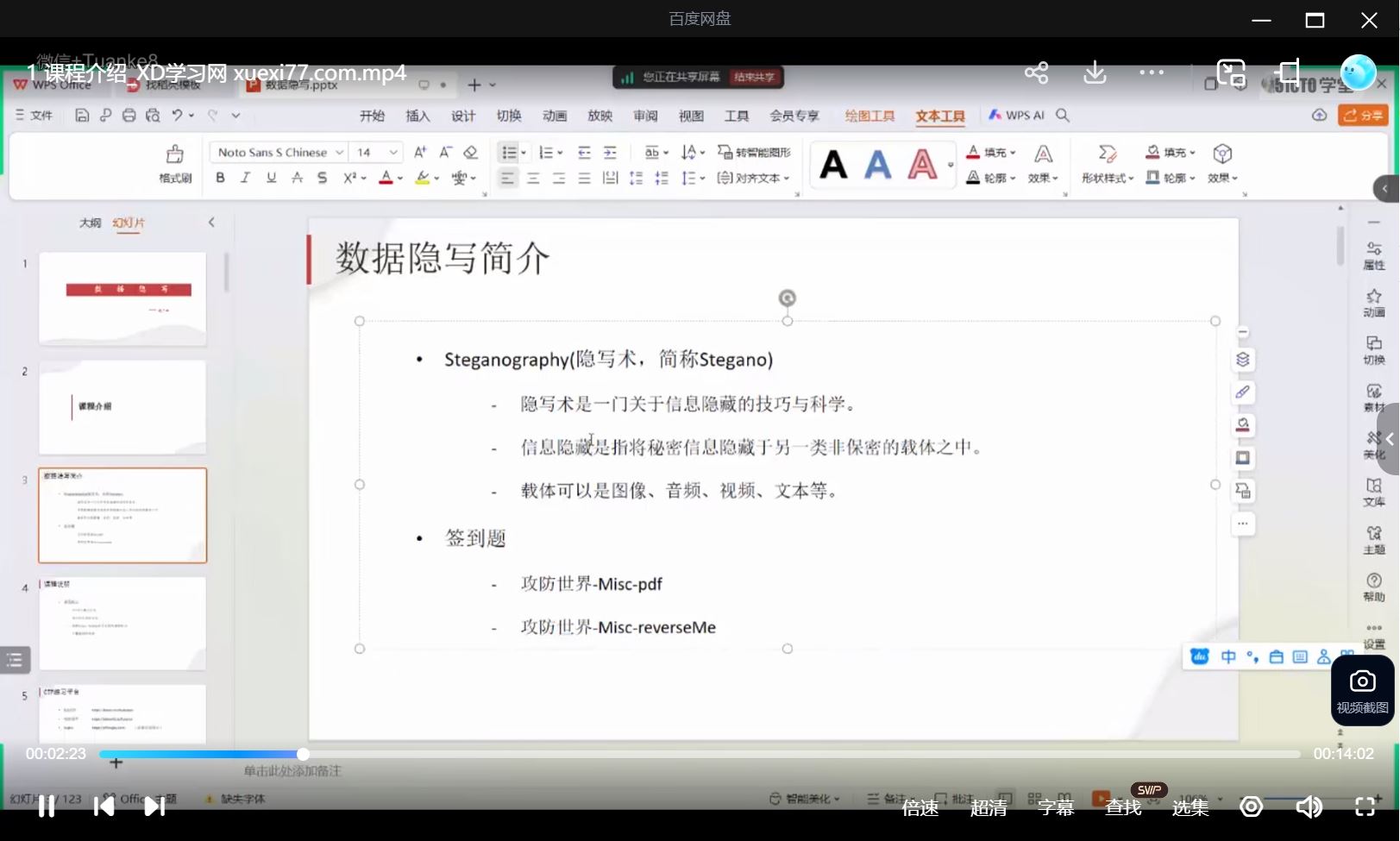
Task: Toggle underline formatting
Action: [x=270, y=178]
